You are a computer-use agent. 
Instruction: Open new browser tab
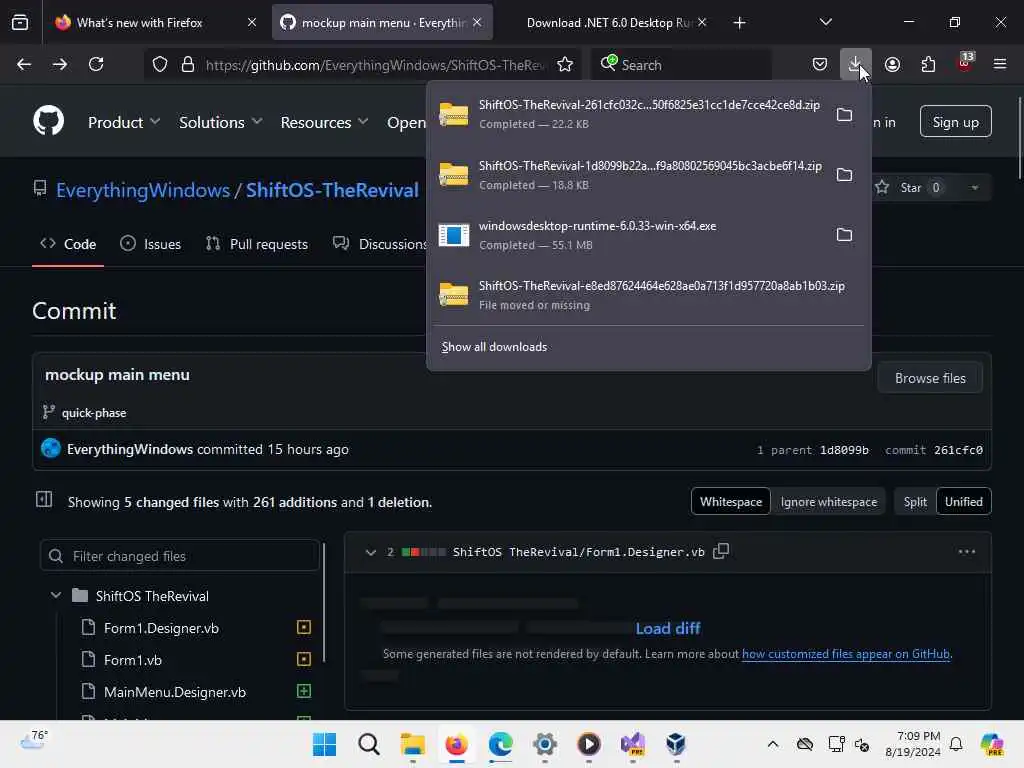coord(739,23)
